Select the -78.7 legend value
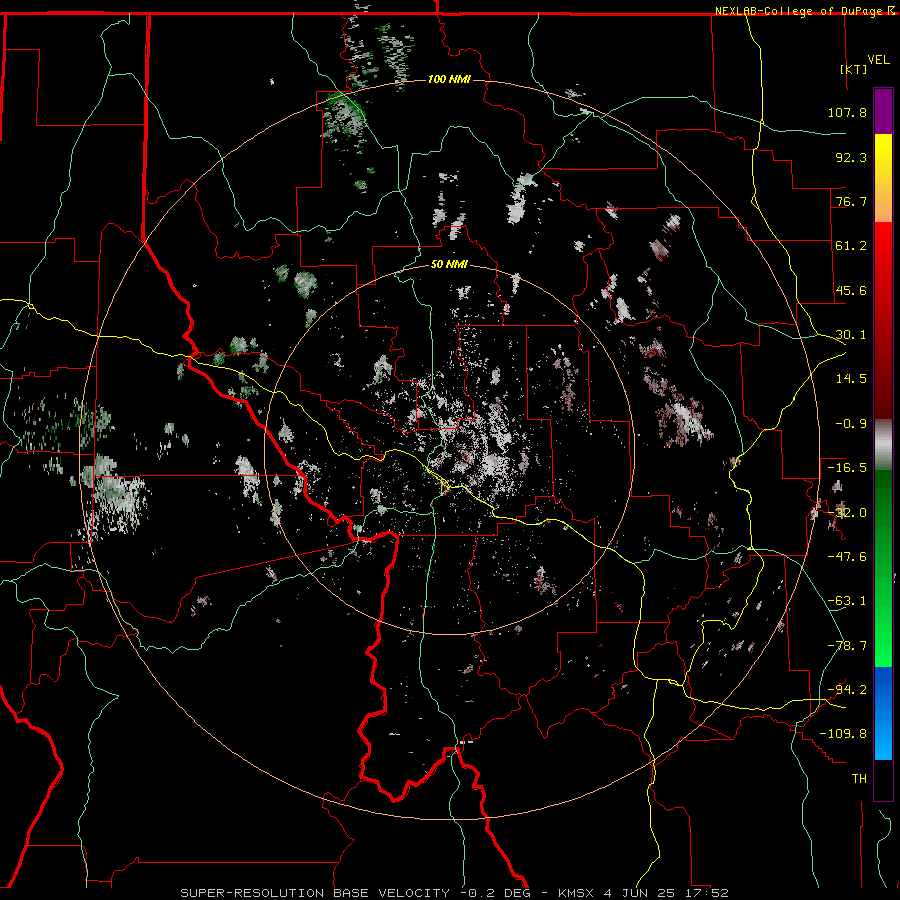The image size is (900, 900). (847, 646)
